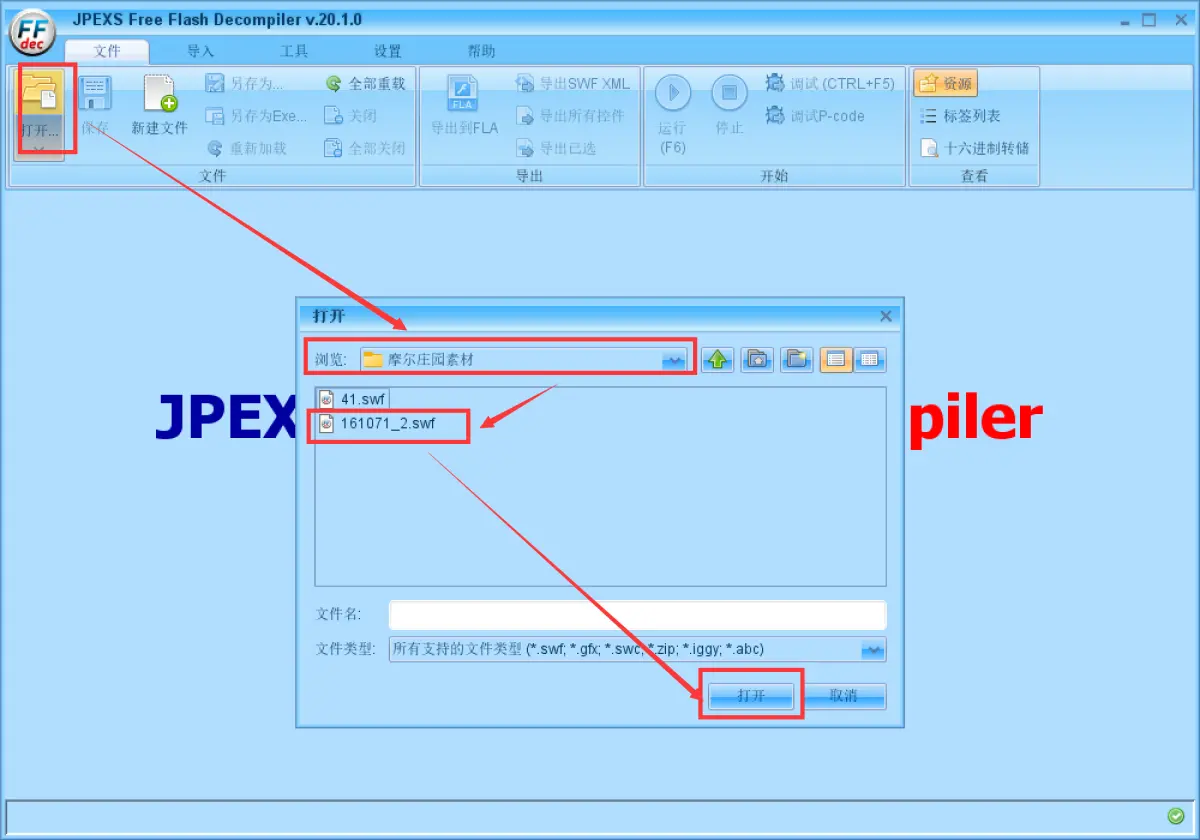
Task: Switch to details table view in the dialog
Action: click(x=870, y=359)
